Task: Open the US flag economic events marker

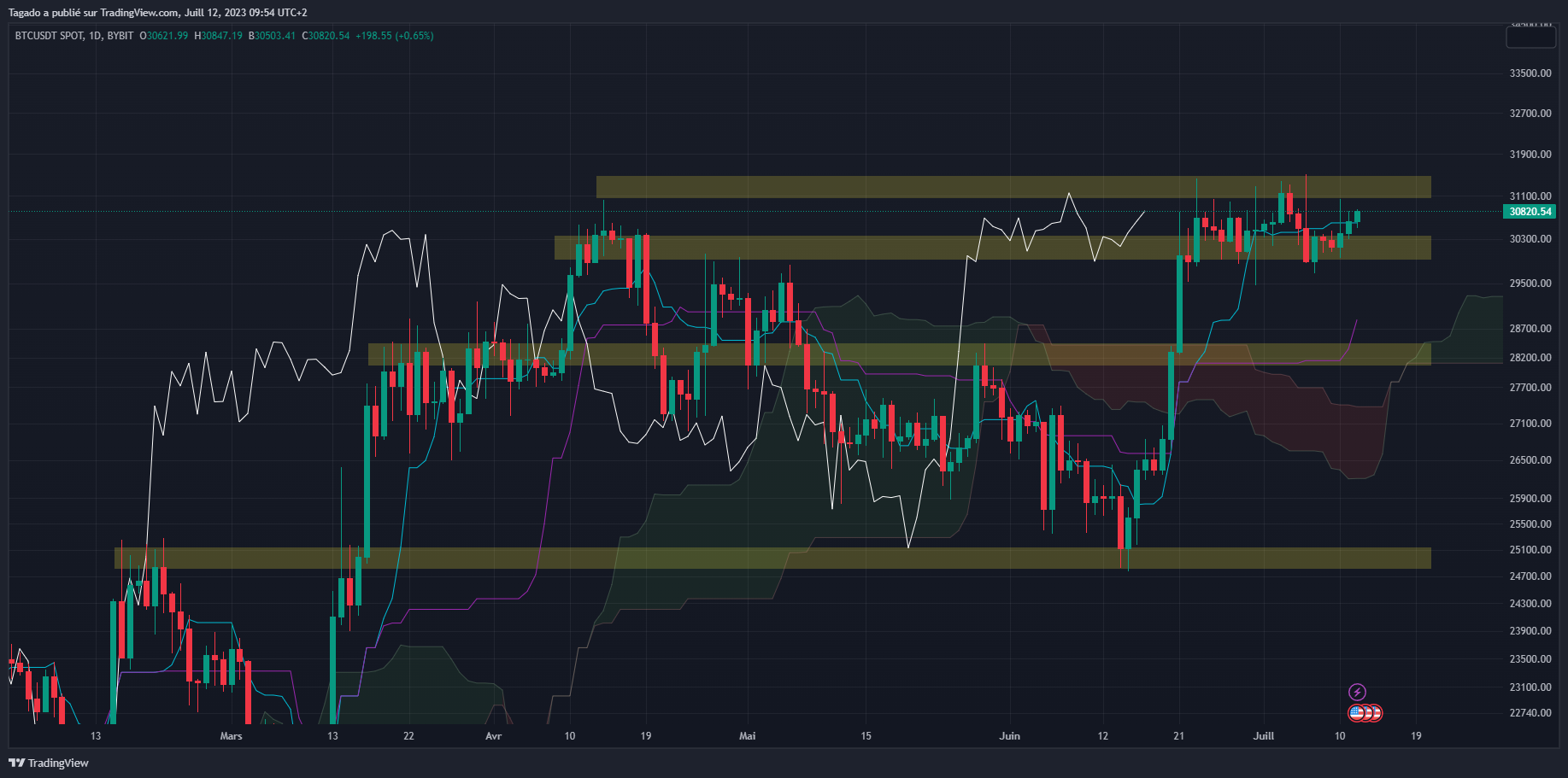Action: [x=1357, y=712]
